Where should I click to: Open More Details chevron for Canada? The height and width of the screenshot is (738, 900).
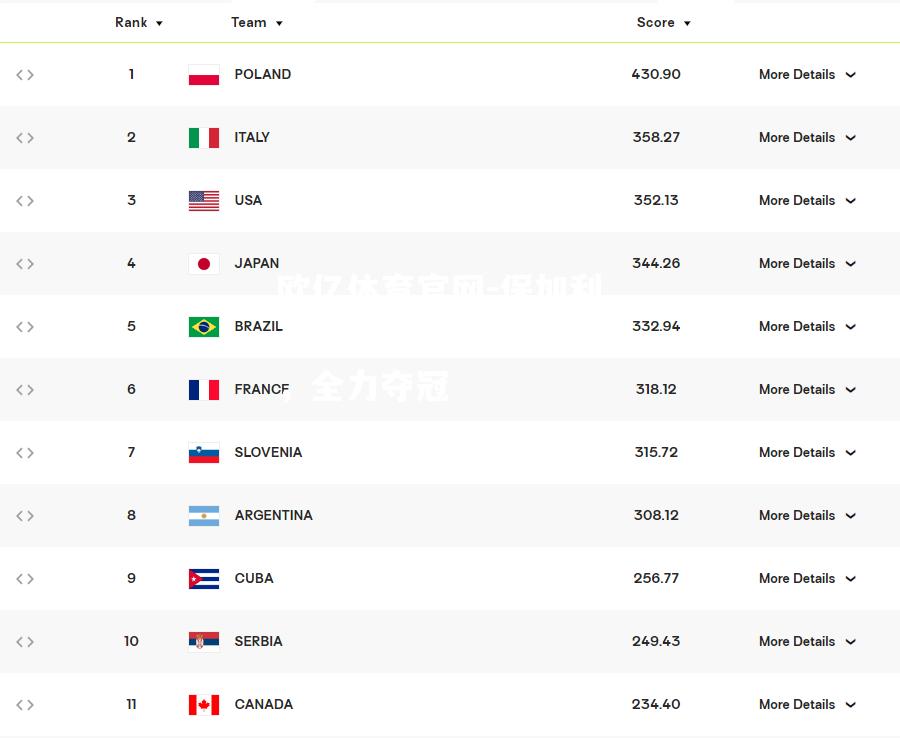(851, 705)
